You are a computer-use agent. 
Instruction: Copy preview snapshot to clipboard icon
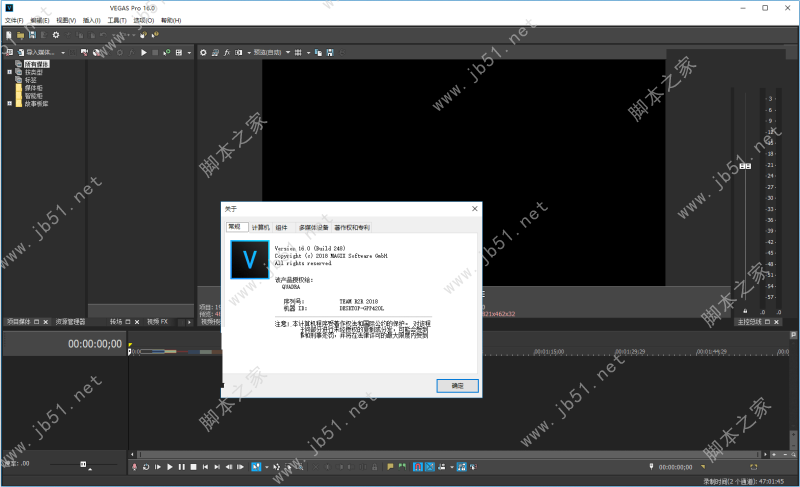tap(318, 53)
